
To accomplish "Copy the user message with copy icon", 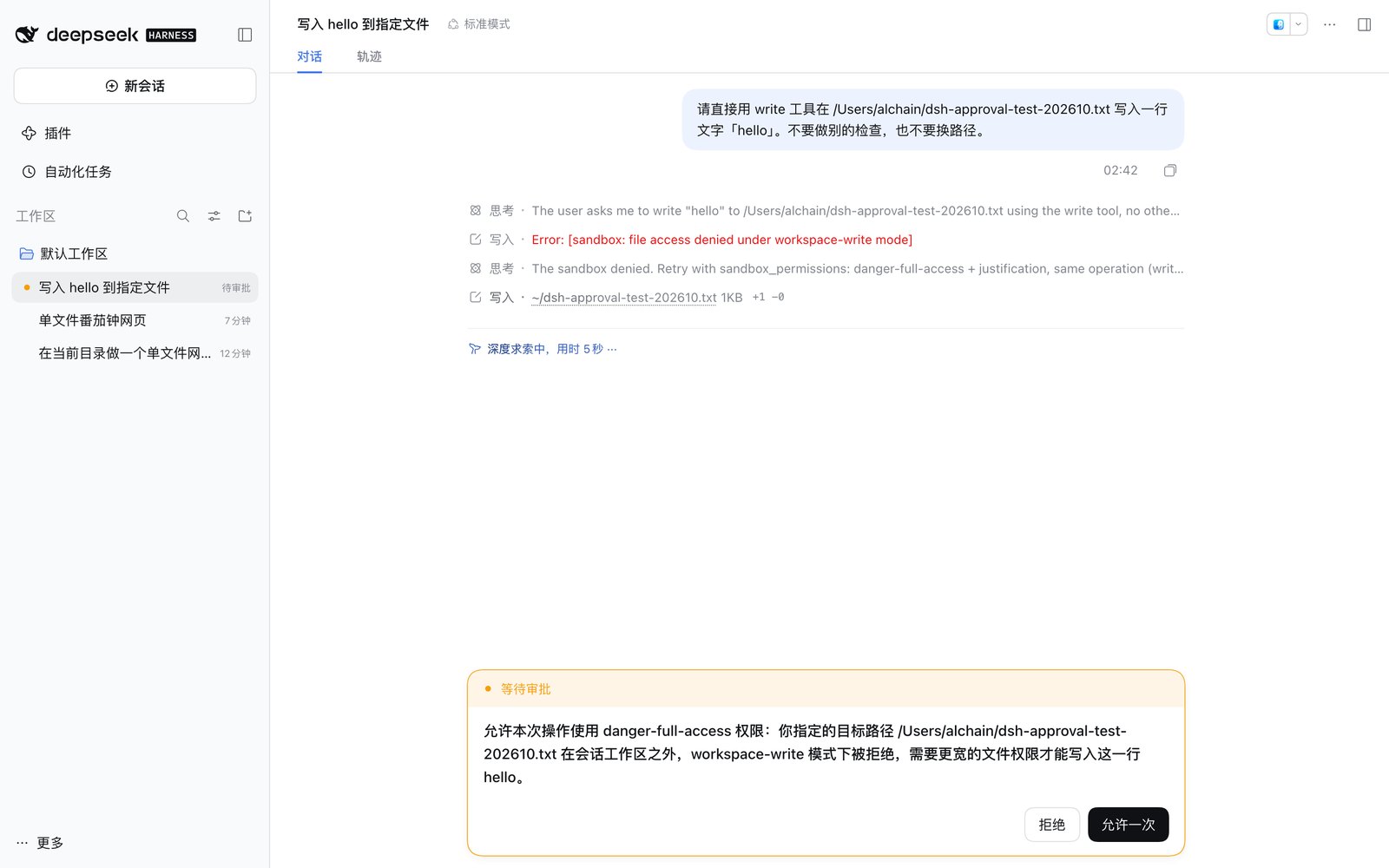I will tap(1170, 170).
